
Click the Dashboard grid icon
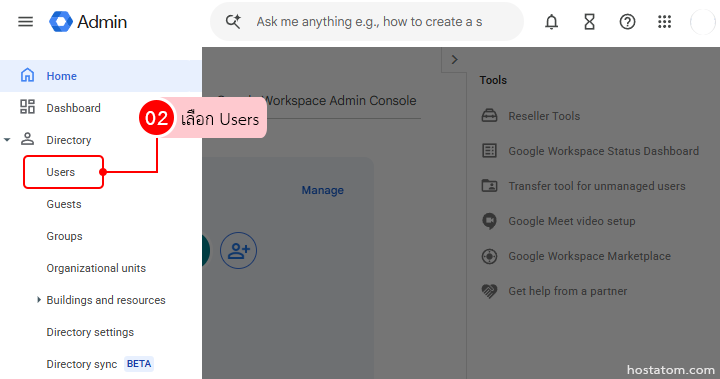(28, 107)
